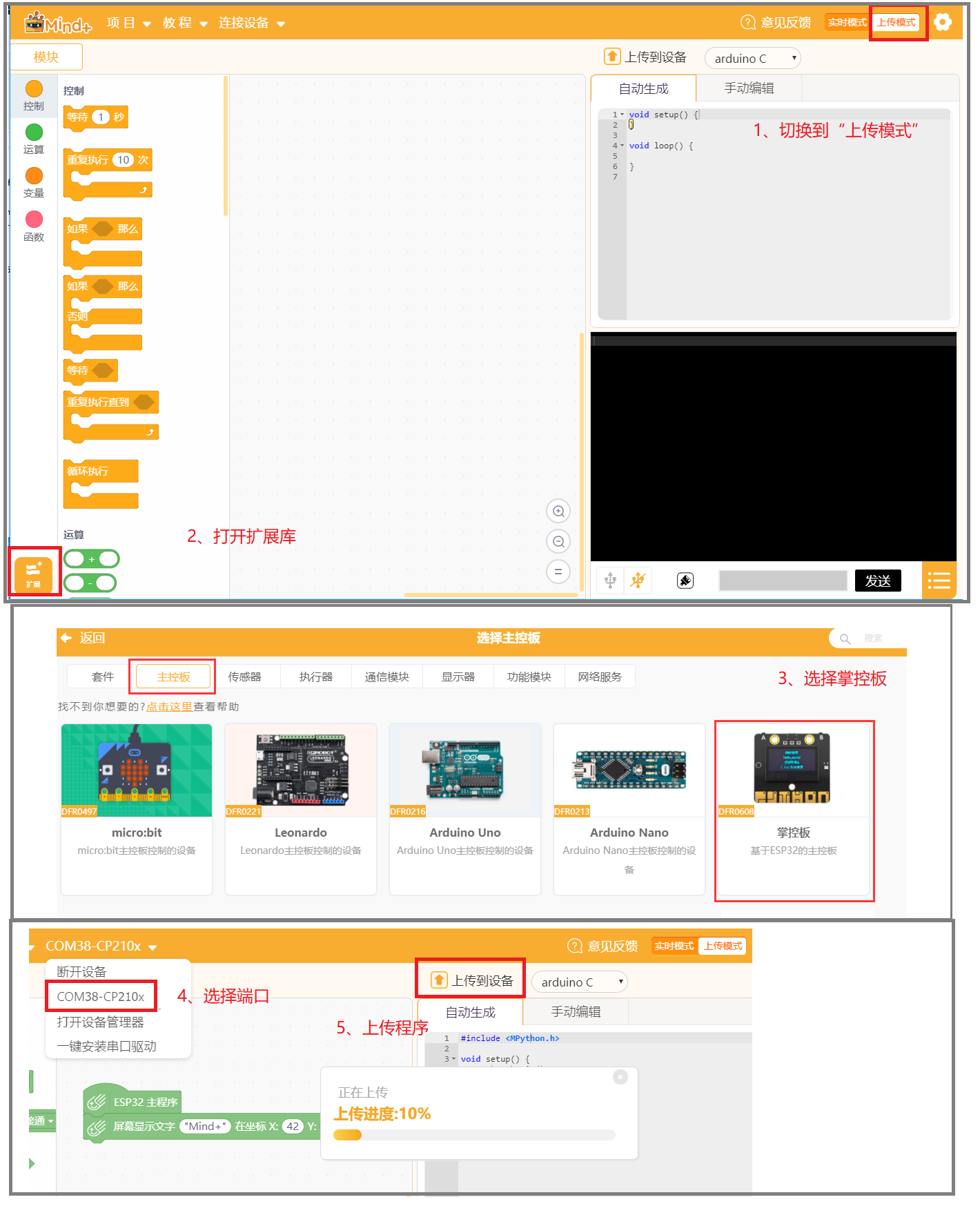
Task: Reset workspace zoom with the equals icon
Action: coord(558,572)
